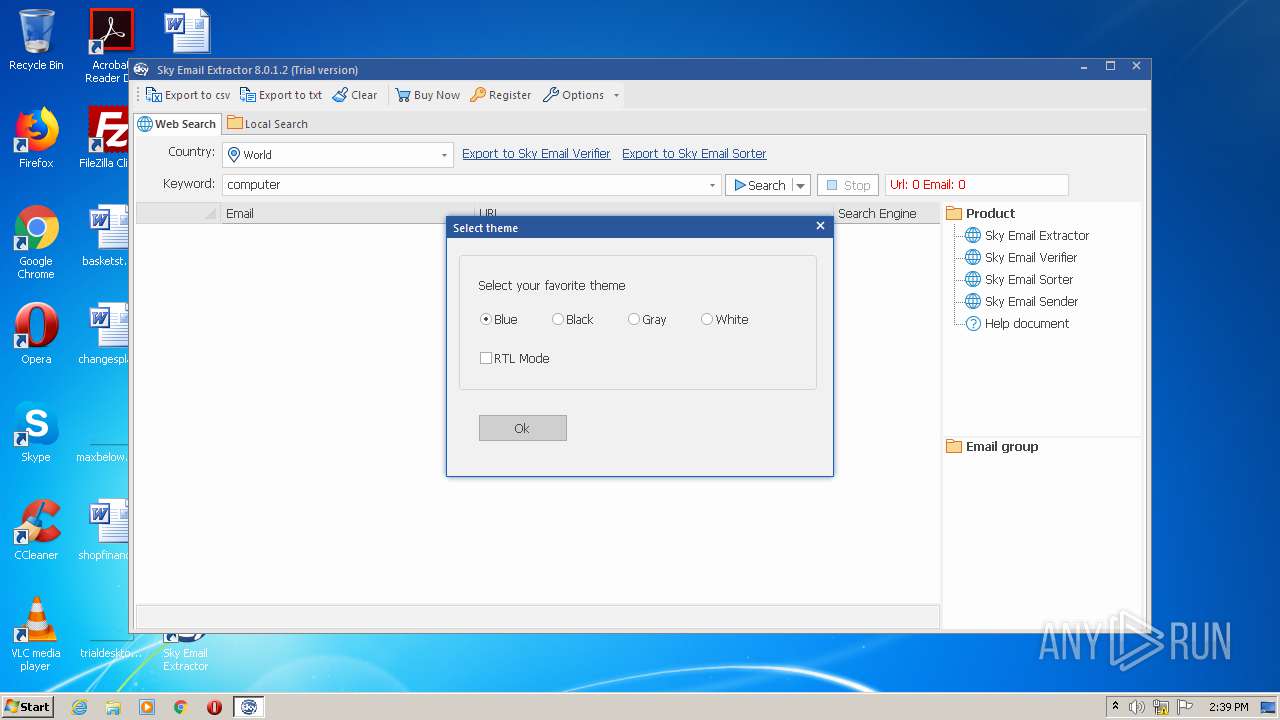The width and height of the screenshot is (1280, 720).
Task: Open Sky Email Sorter in Product tree
Action: (x=1019, y=280)
